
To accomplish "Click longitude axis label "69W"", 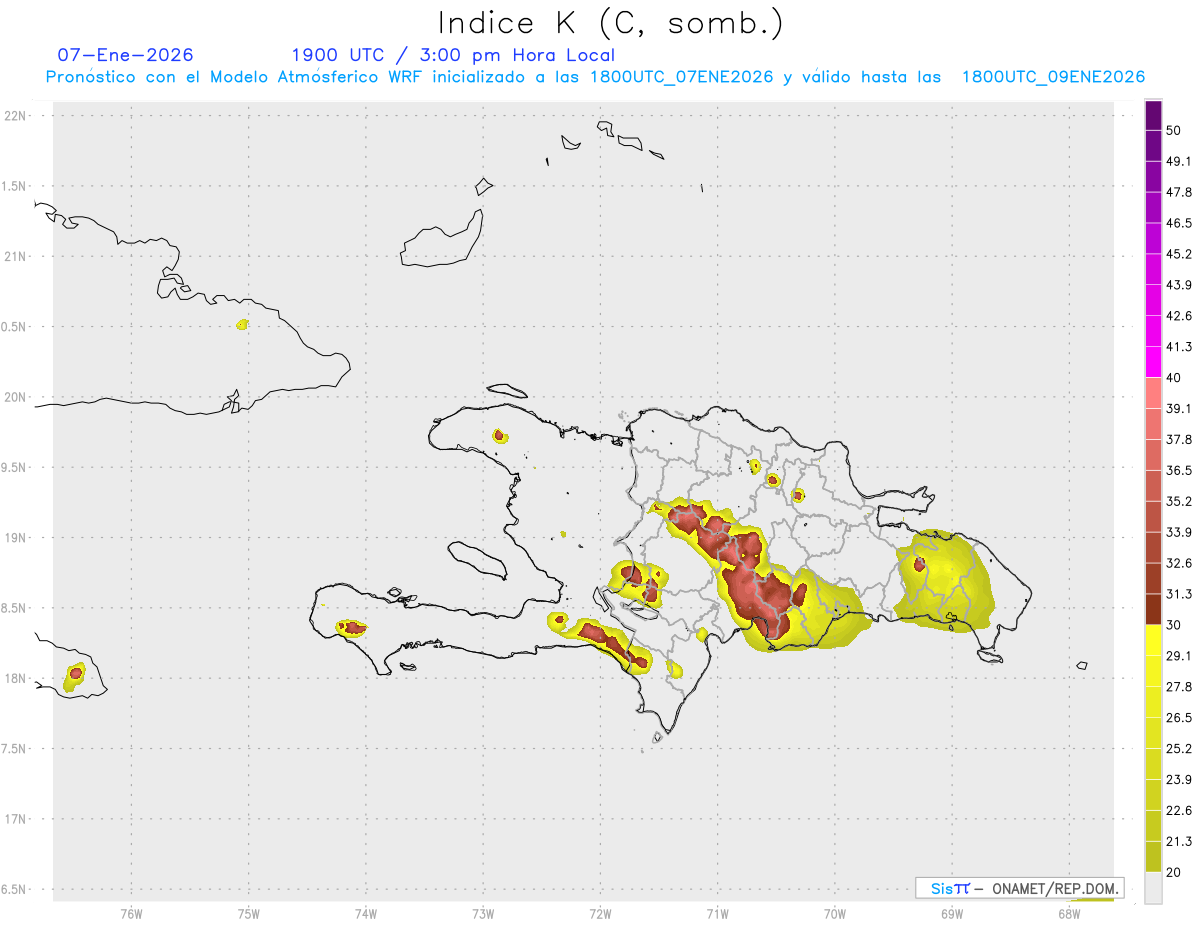I will [x=952, y=913].
